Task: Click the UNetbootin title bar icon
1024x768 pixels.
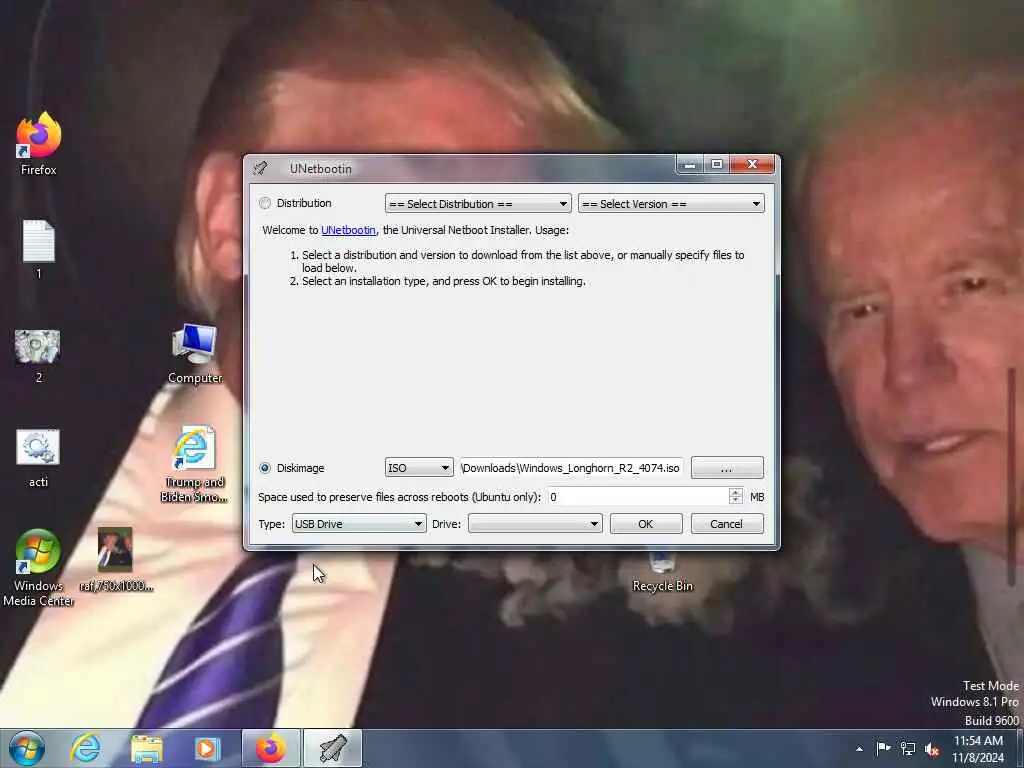Action: (261, 168)
